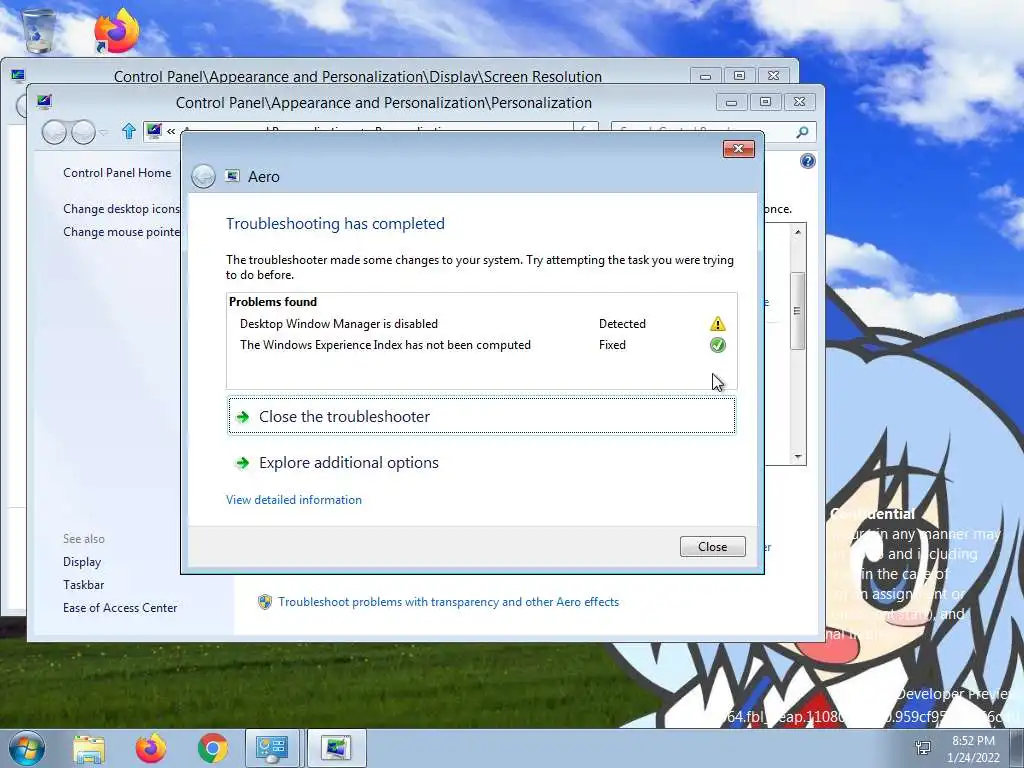Image resolution: width=1024 pixels, height=768 pixels.
Task: Select the Windows Experience Index not computed row
Action: [x=482, y=345]
